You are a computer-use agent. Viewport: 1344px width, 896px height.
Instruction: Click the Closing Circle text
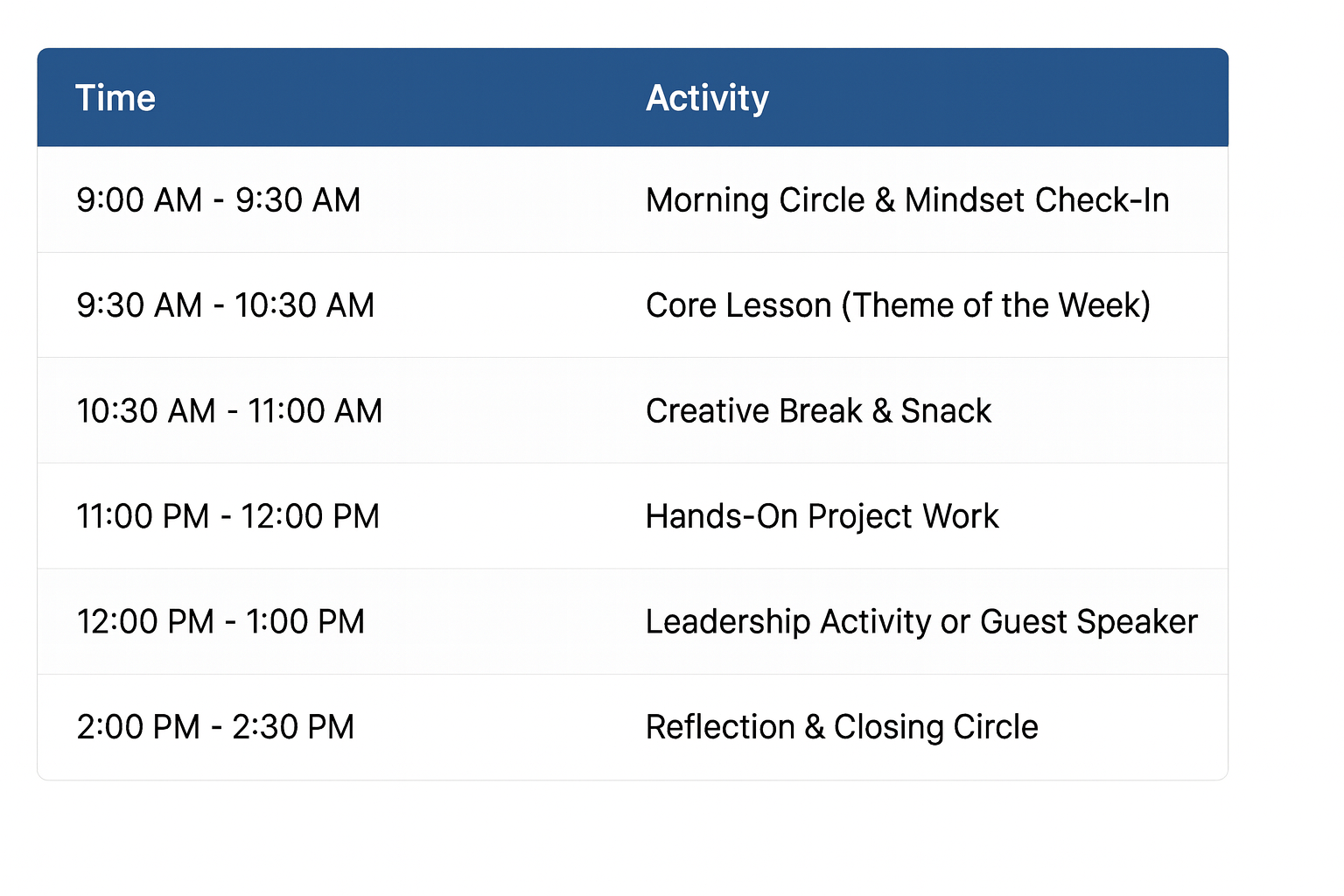pyautogui.click(x=935, y=727)
